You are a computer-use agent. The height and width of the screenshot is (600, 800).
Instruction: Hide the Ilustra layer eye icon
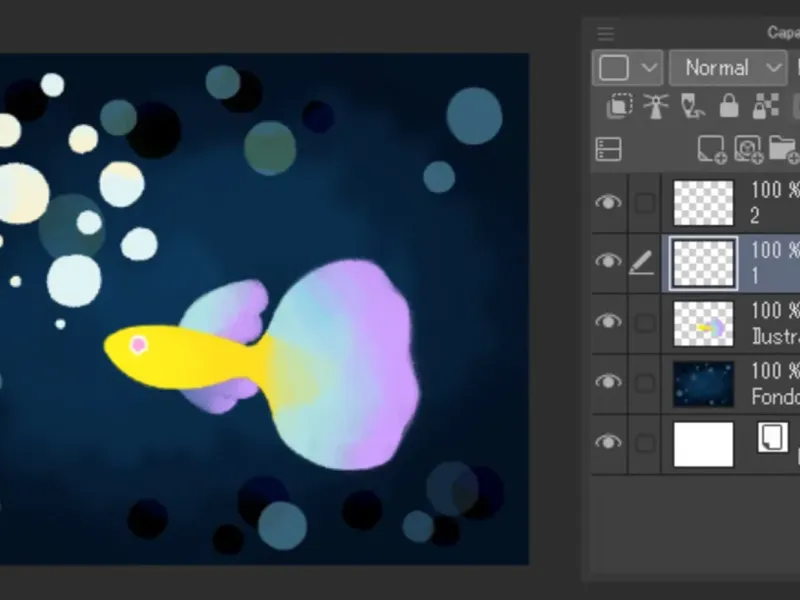608,321
